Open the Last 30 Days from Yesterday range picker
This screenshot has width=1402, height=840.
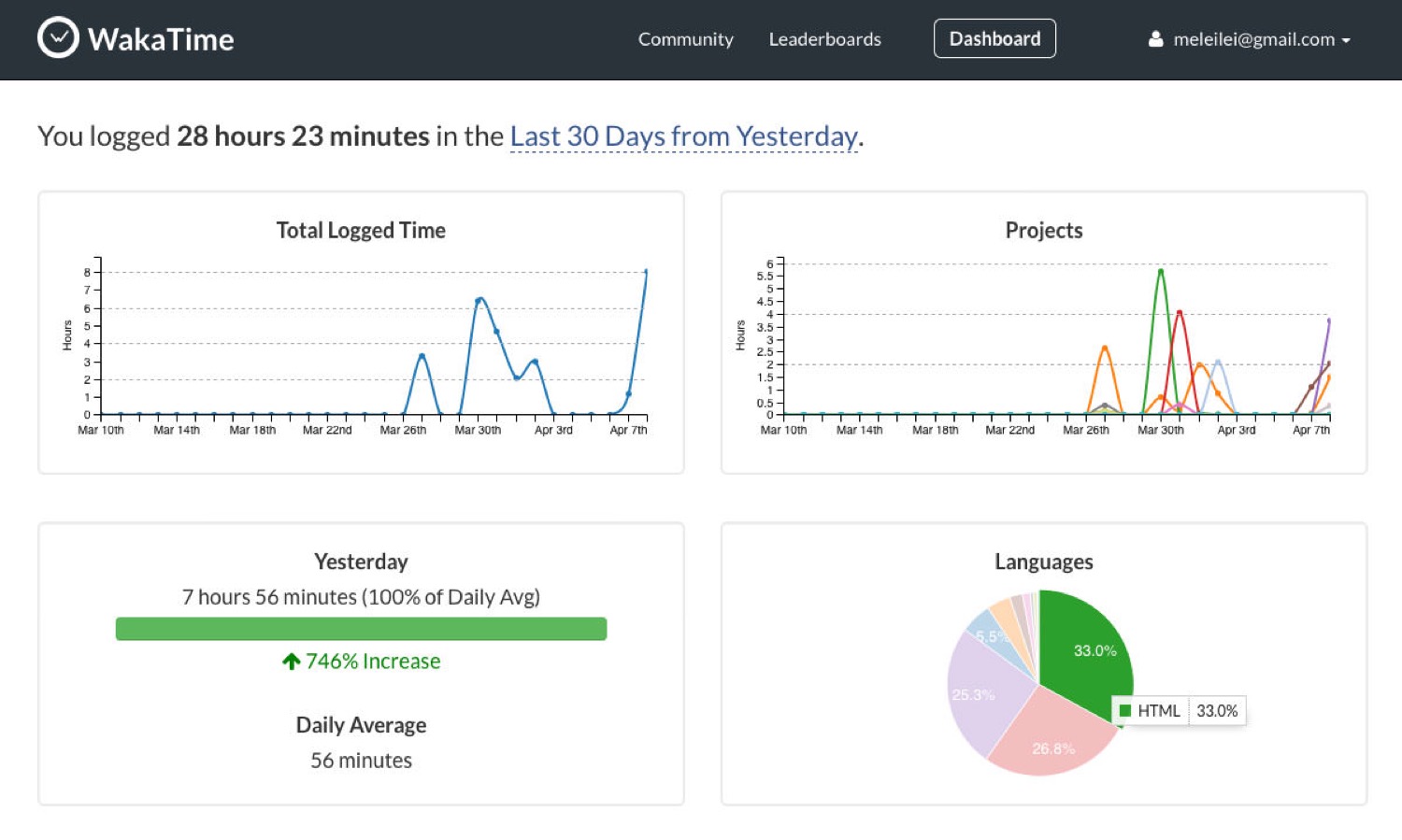pos(683,136)
